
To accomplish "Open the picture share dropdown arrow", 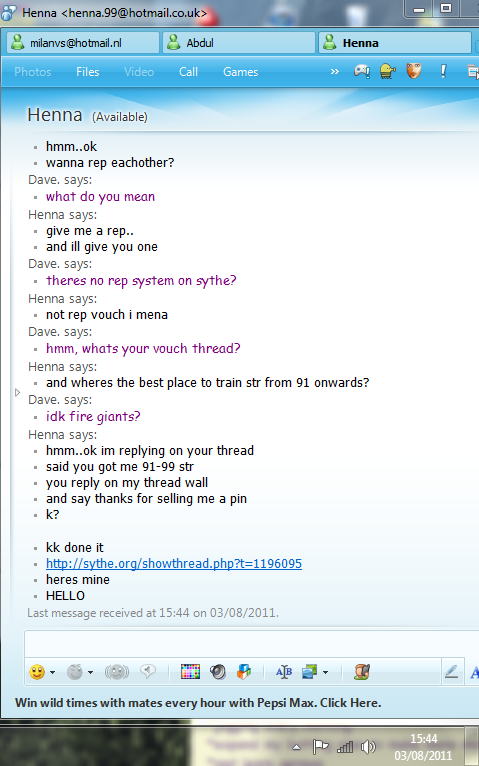I will pos(326,673).
